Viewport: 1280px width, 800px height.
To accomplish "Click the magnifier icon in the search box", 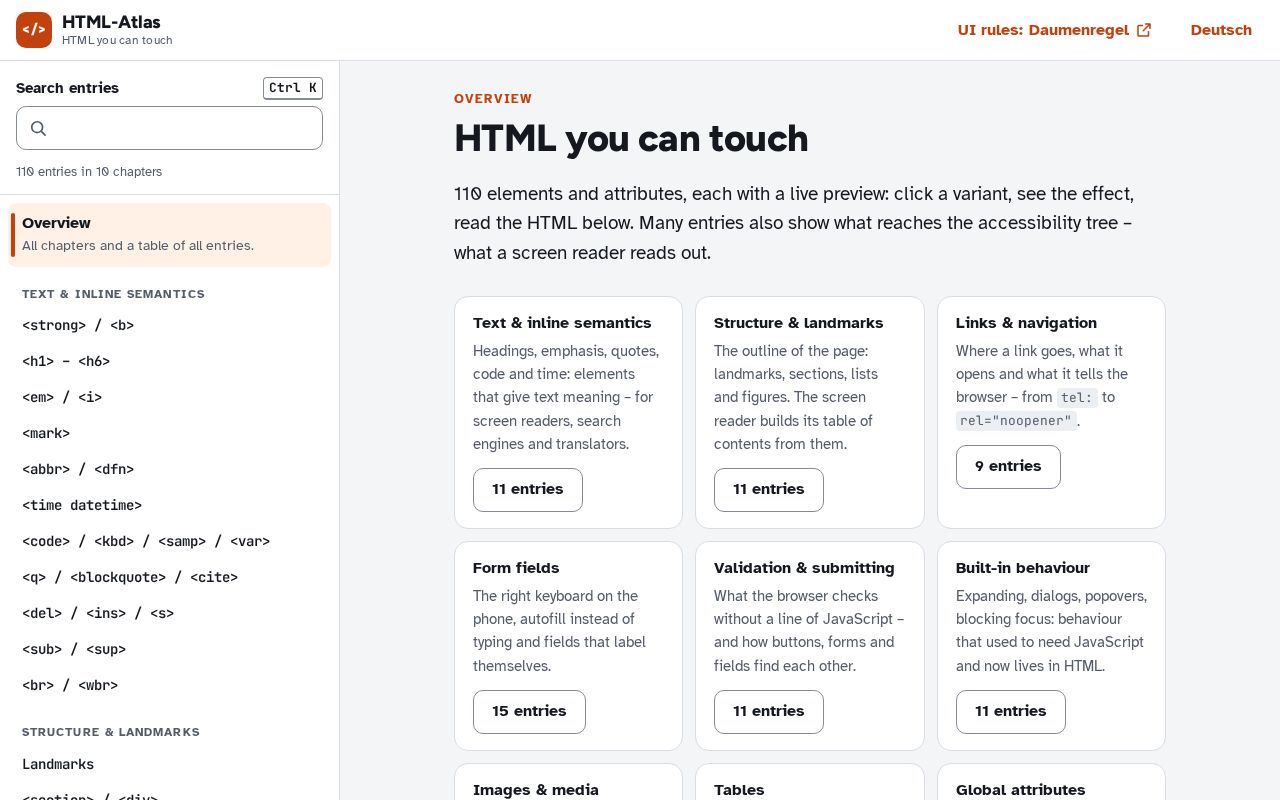I will 39,128.
